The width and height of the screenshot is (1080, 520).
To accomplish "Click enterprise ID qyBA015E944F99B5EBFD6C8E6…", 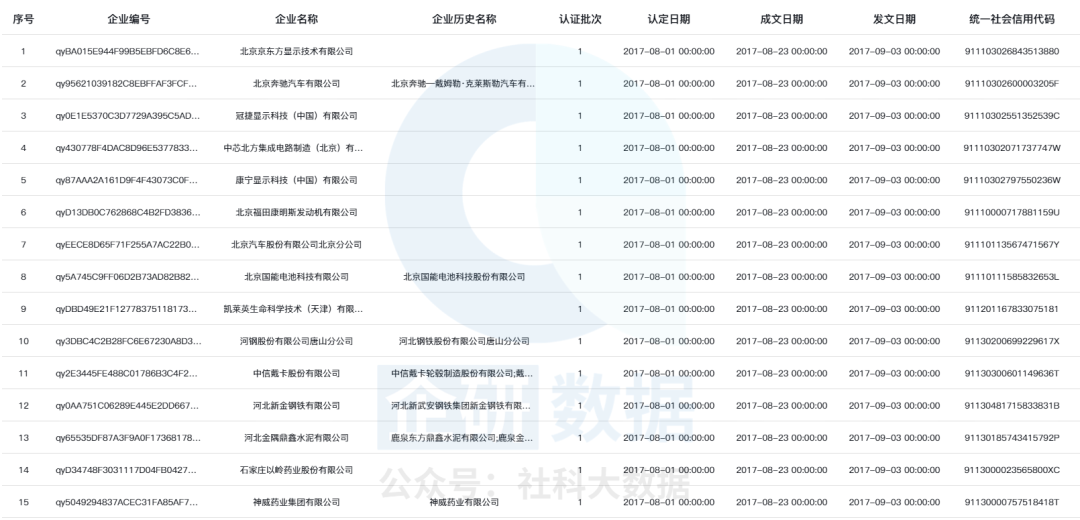I will point(129,52).
